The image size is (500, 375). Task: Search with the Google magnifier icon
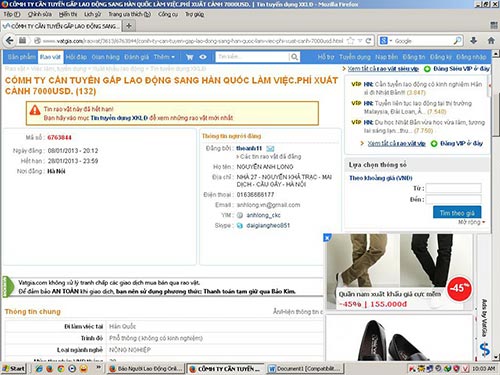[457, 41]
